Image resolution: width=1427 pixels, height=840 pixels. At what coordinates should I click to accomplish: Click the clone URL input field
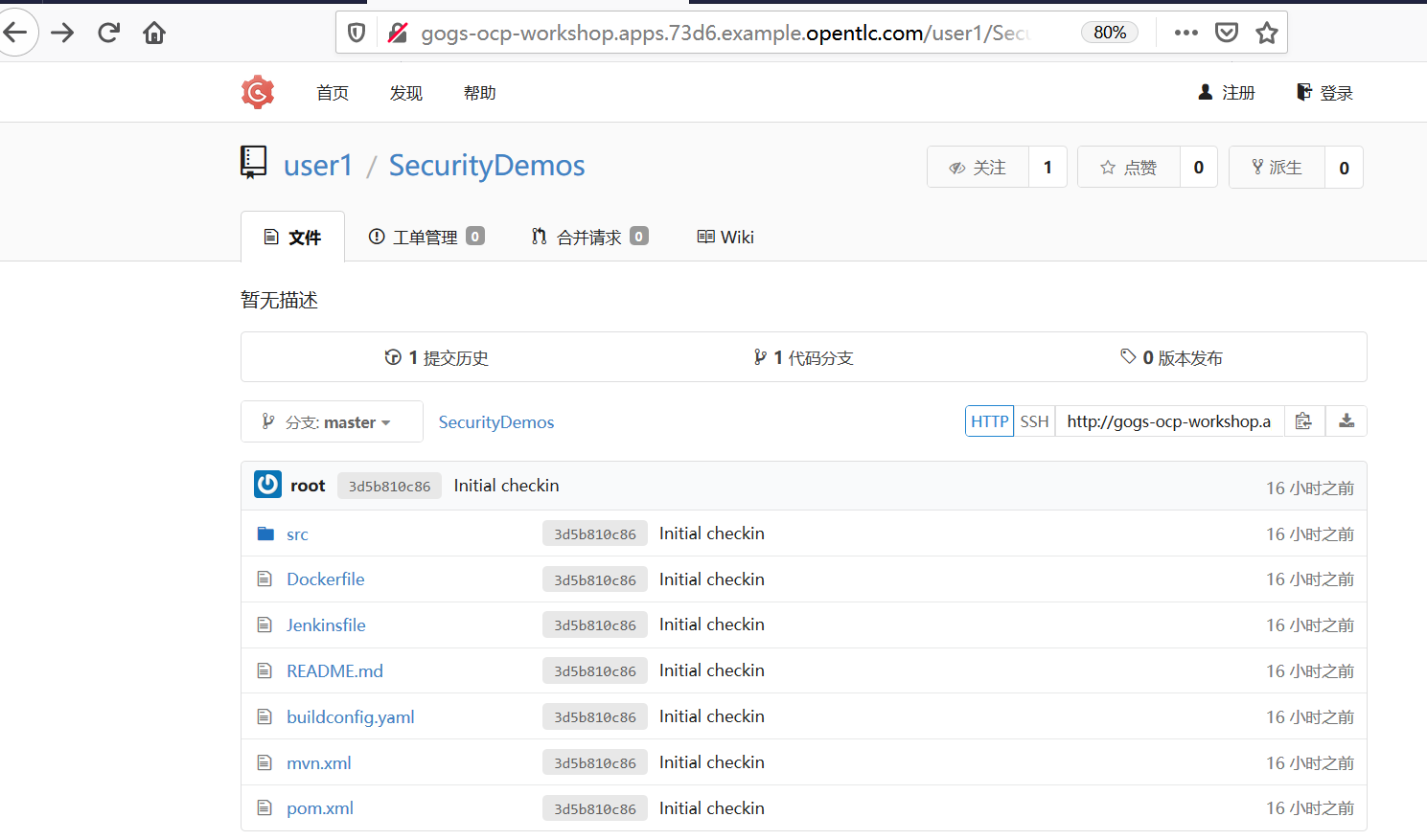click(x=1169, y=421)
